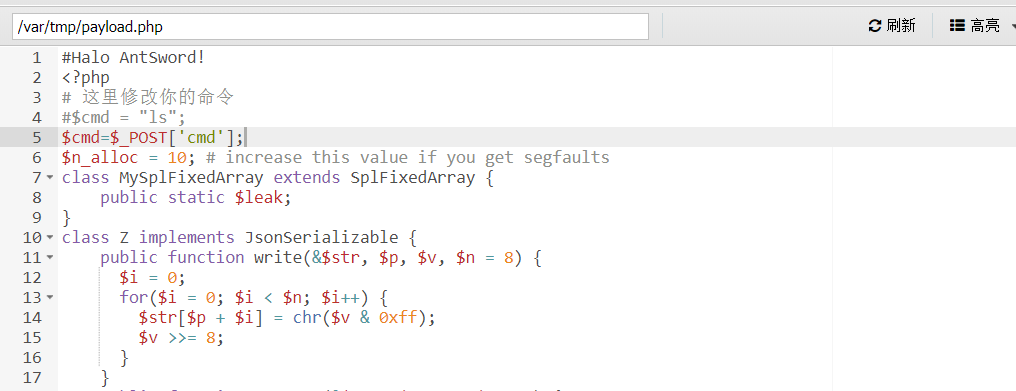The height and width of the screenshot is (391, 1016).
Task: Click 'JsonSerializable' on line 10
Action: point(321,237)
